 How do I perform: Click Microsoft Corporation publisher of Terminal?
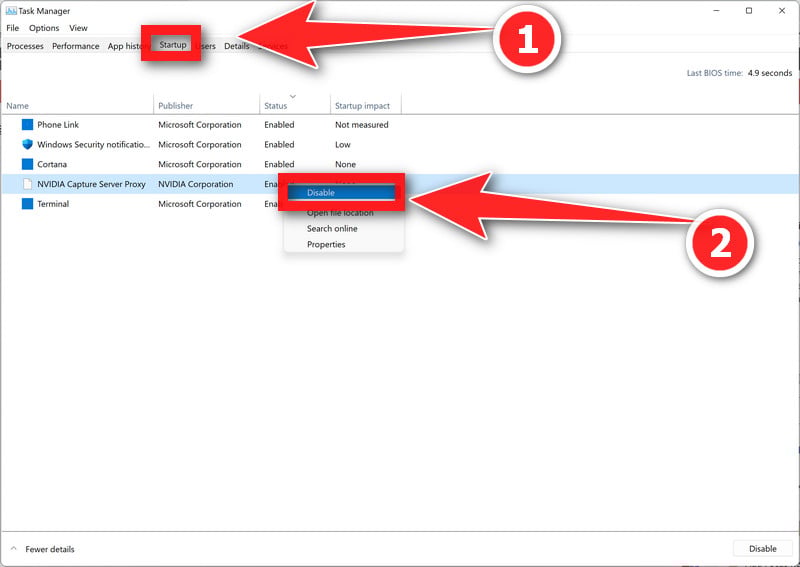click(x=199, y=204)
